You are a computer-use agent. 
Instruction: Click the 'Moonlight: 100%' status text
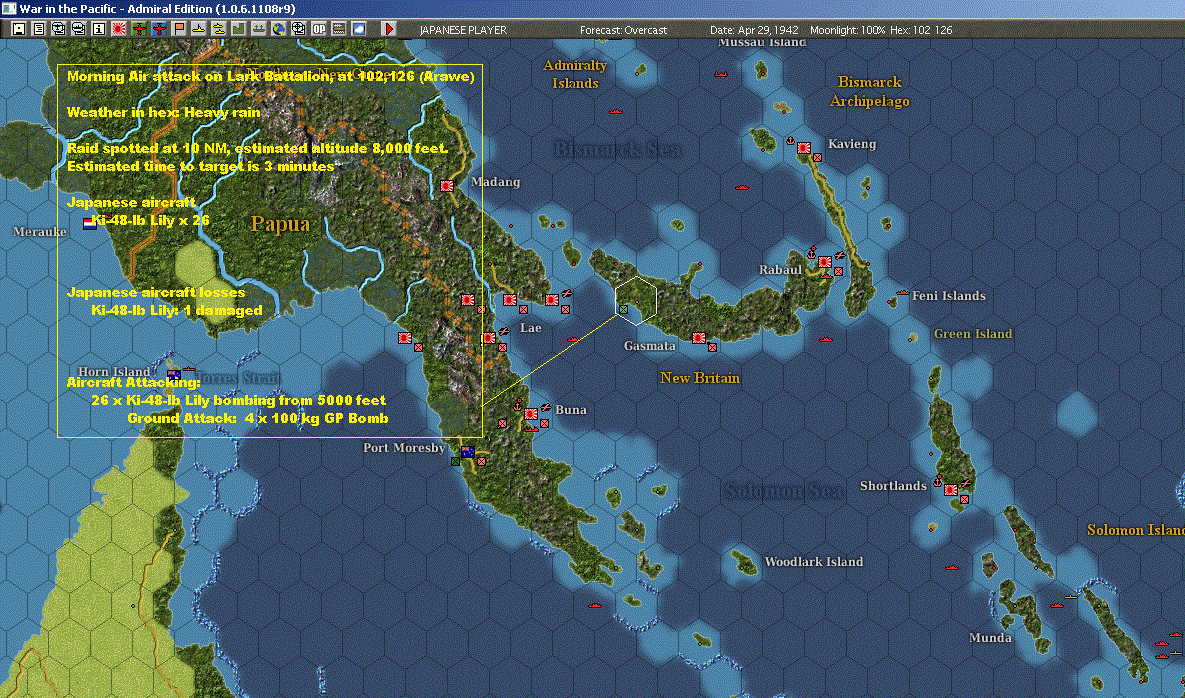(847, 30)
